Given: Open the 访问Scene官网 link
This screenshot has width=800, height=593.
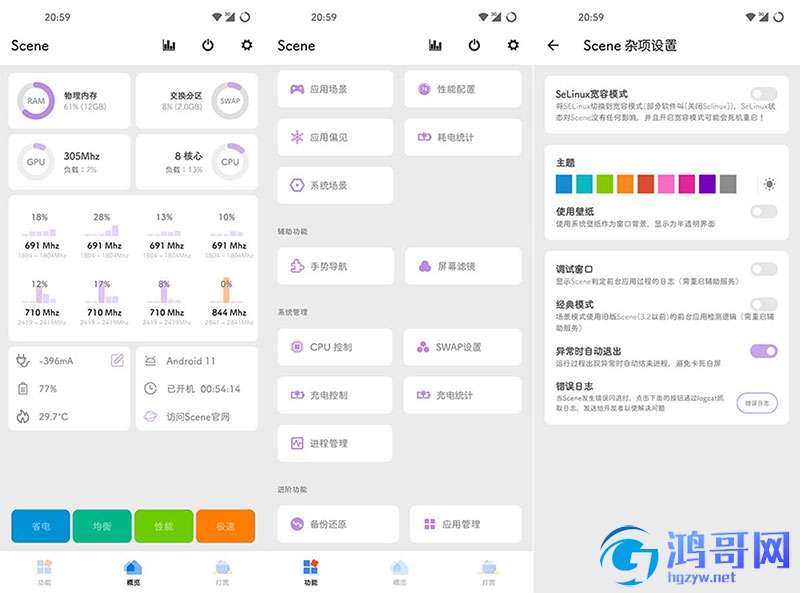Looking at the screenshot, I should pos(197,417).
